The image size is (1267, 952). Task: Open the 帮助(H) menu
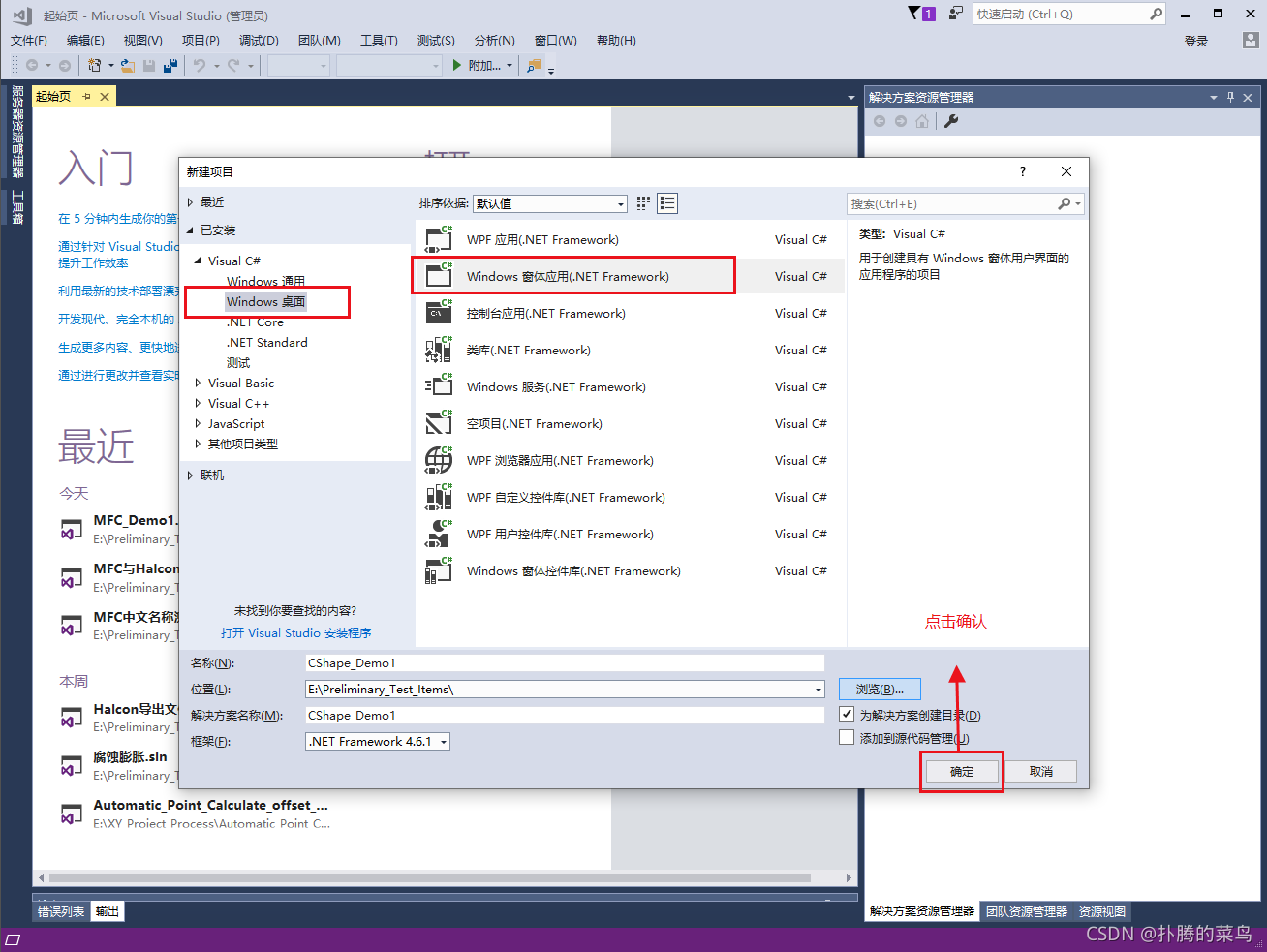[616, 40]
